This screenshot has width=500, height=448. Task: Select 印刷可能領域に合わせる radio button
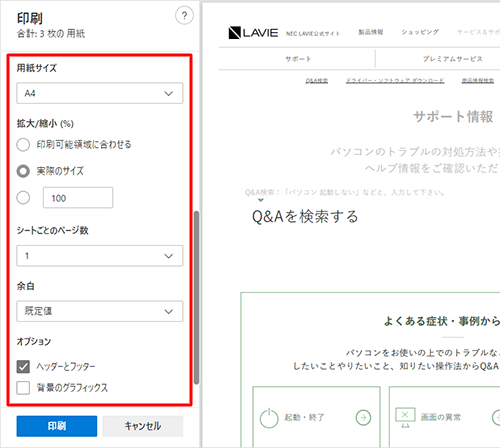[x=23, y=145]
